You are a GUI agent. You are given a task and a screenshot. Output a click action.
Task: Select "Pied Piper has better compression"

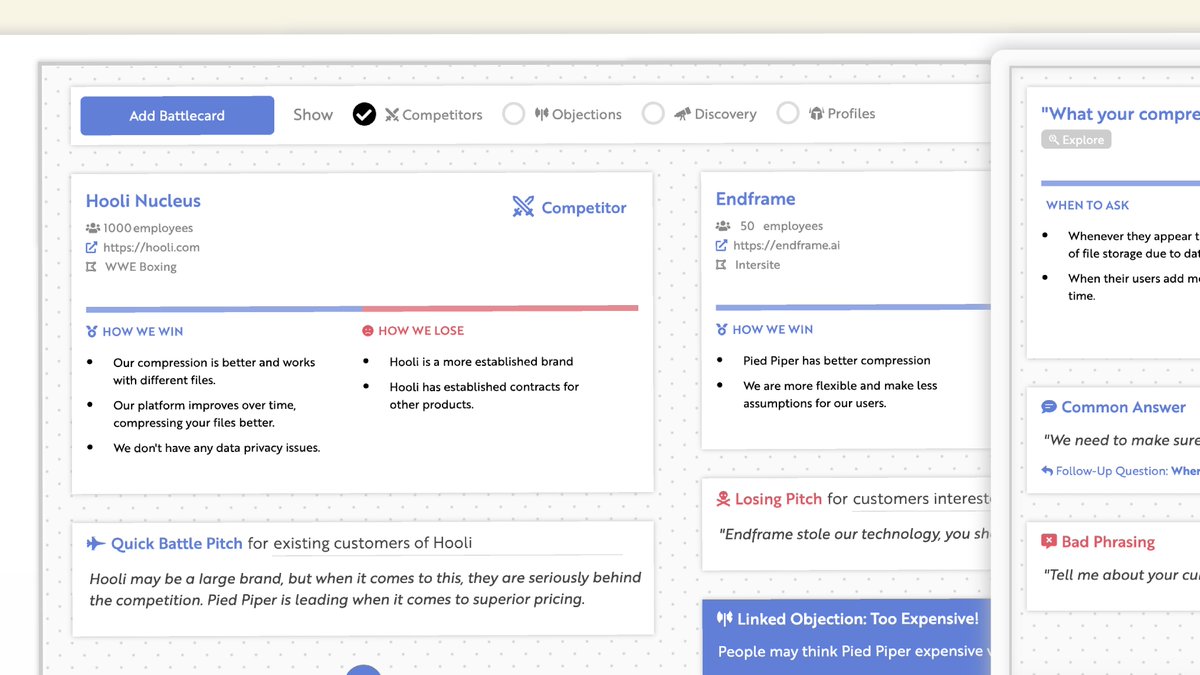(836, 360)
